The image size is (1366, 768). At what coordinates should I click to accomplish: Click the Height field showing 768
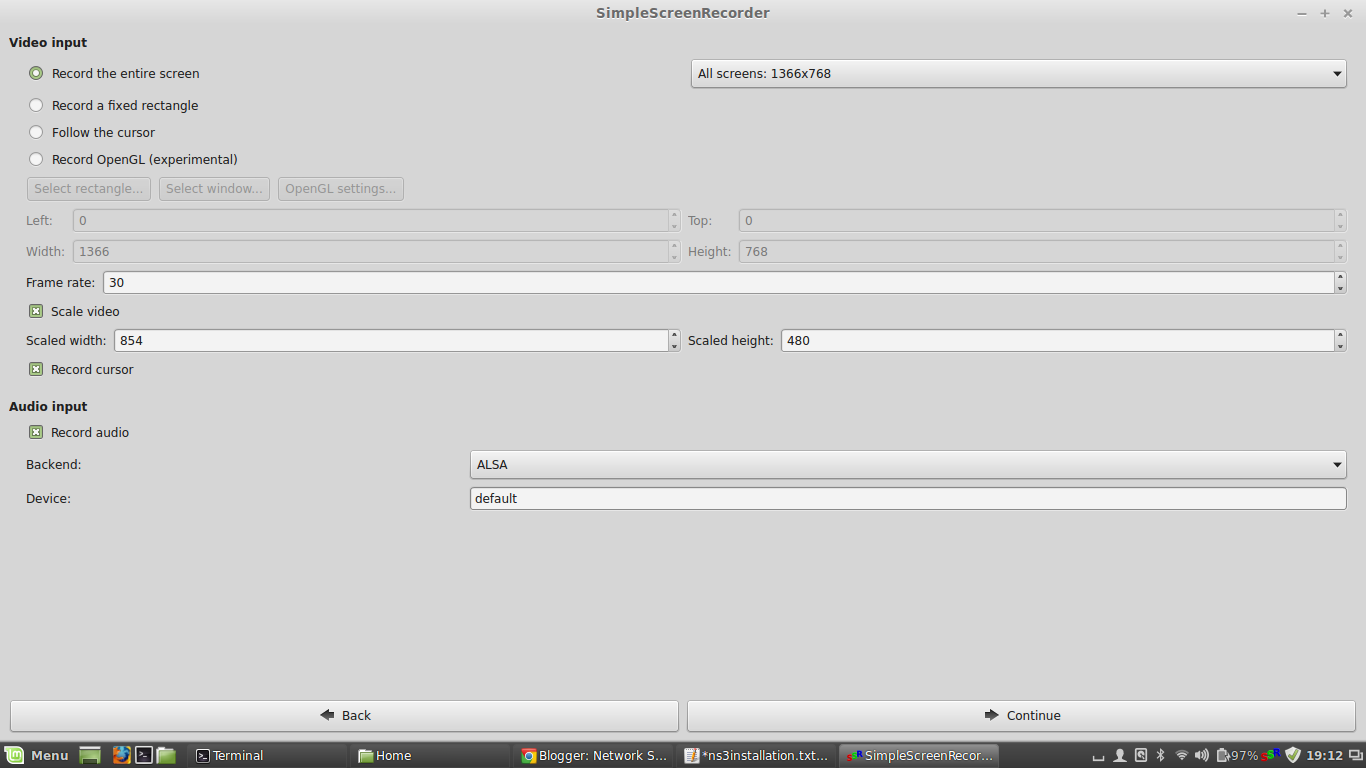pyautogui.click(x=1036, y=252)
